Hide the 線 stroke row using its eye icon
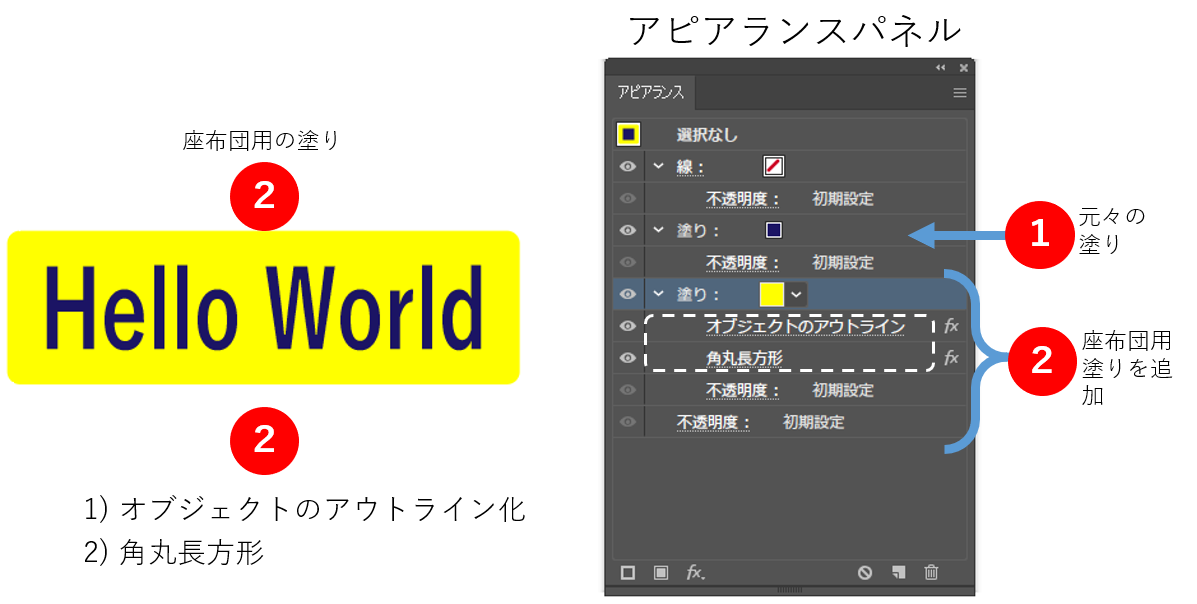The width and height of the screenshot is (1197, 604). (628, 167)
